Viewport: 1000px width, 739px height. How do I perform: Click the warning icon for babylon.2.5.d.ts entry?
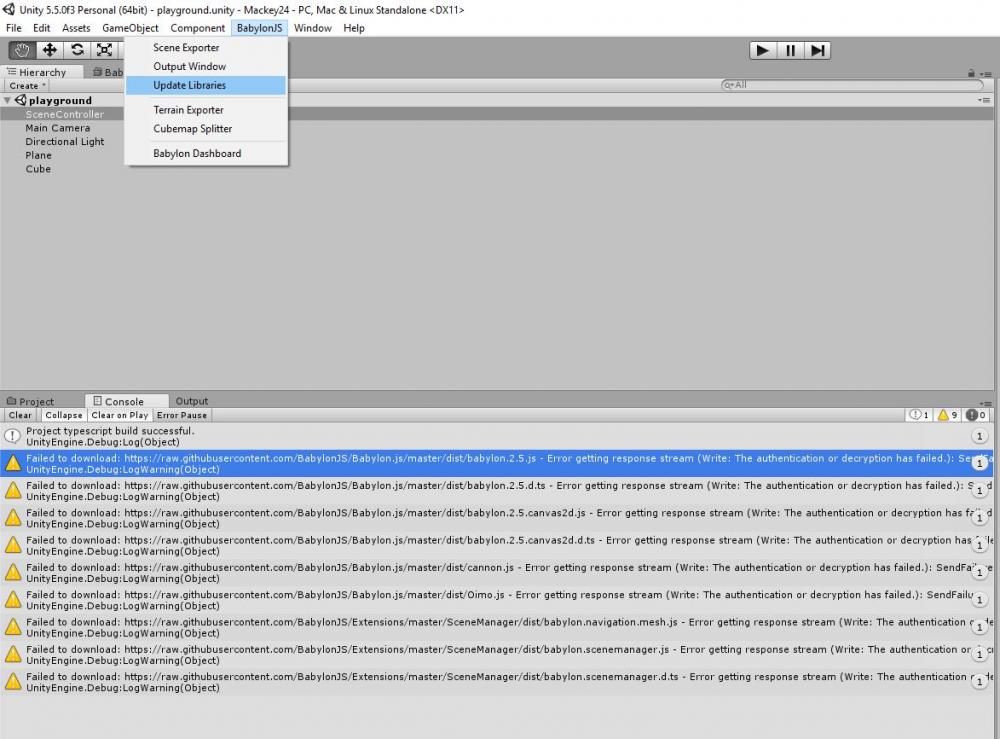13,491
